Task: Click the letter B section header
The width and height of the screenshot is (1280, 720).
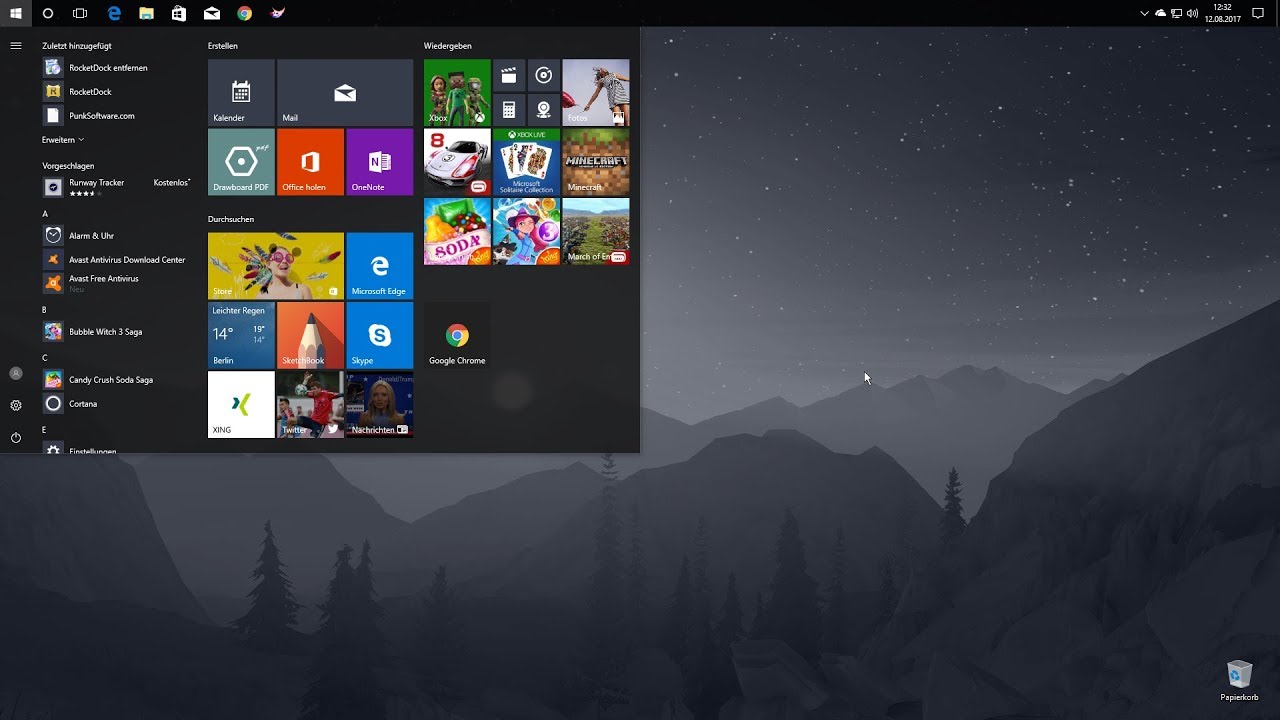Action: coord(45,310)
